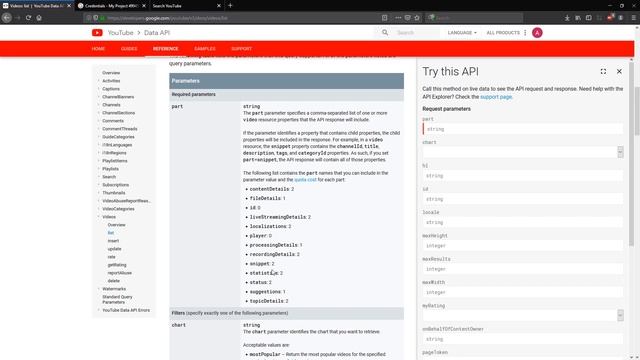Expand Try this API to fullscreen
This screenshot has height=360, width=640.
(x=603, y=71)
